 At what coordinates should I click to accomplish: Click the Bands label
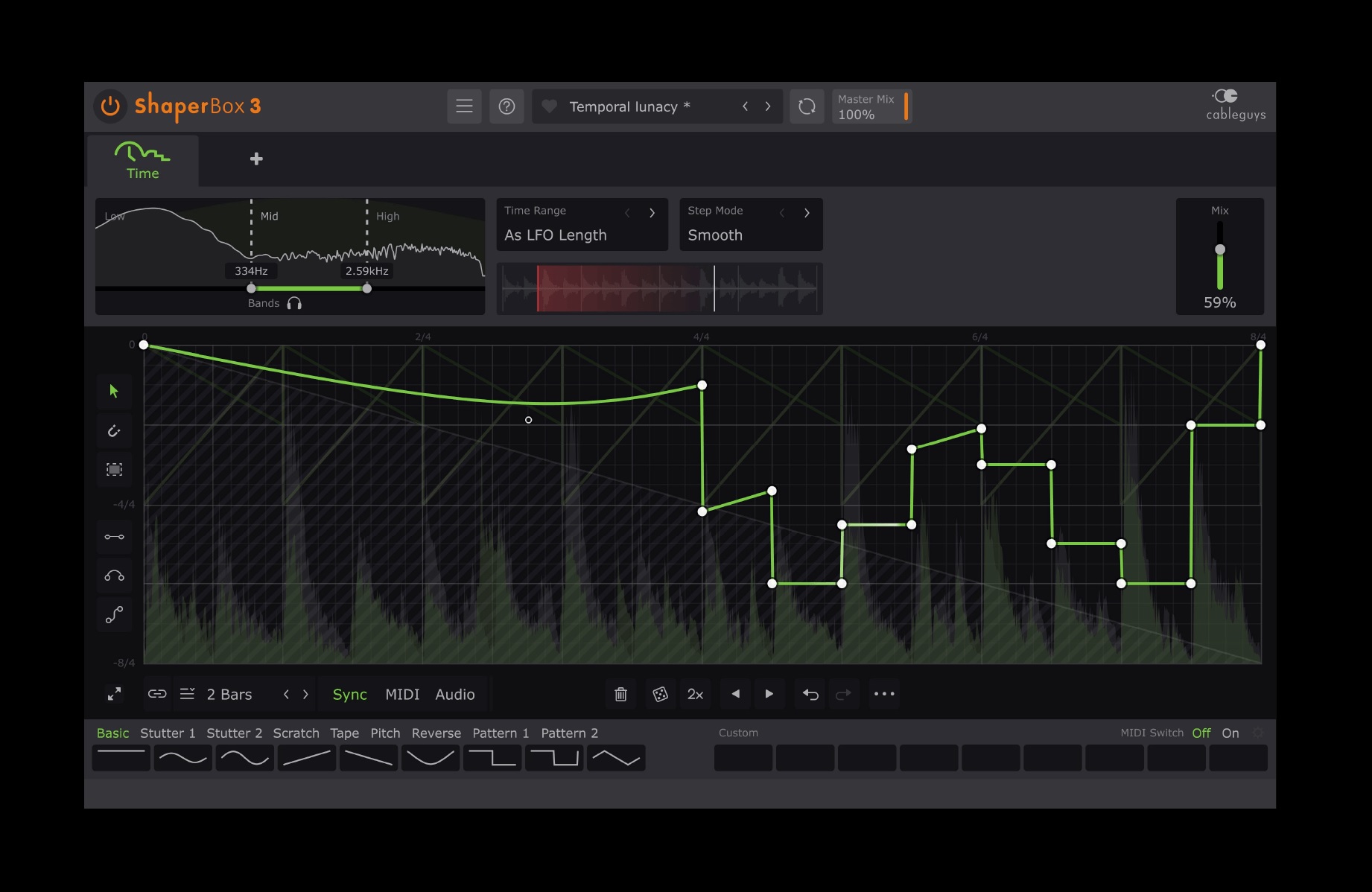(x=264, y=303)
